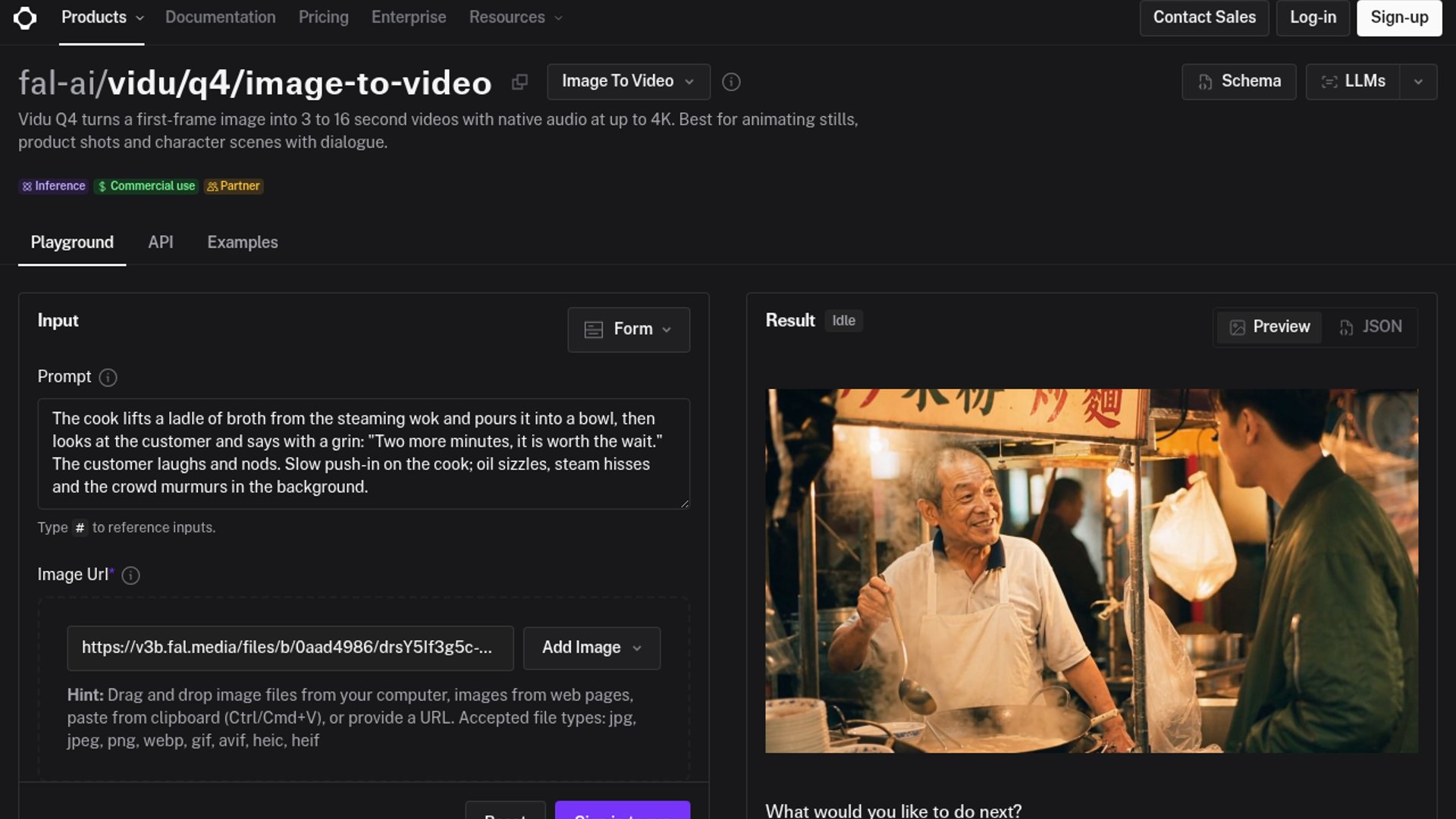Show the Prompt info tooltip icon

tap(108, 378)
